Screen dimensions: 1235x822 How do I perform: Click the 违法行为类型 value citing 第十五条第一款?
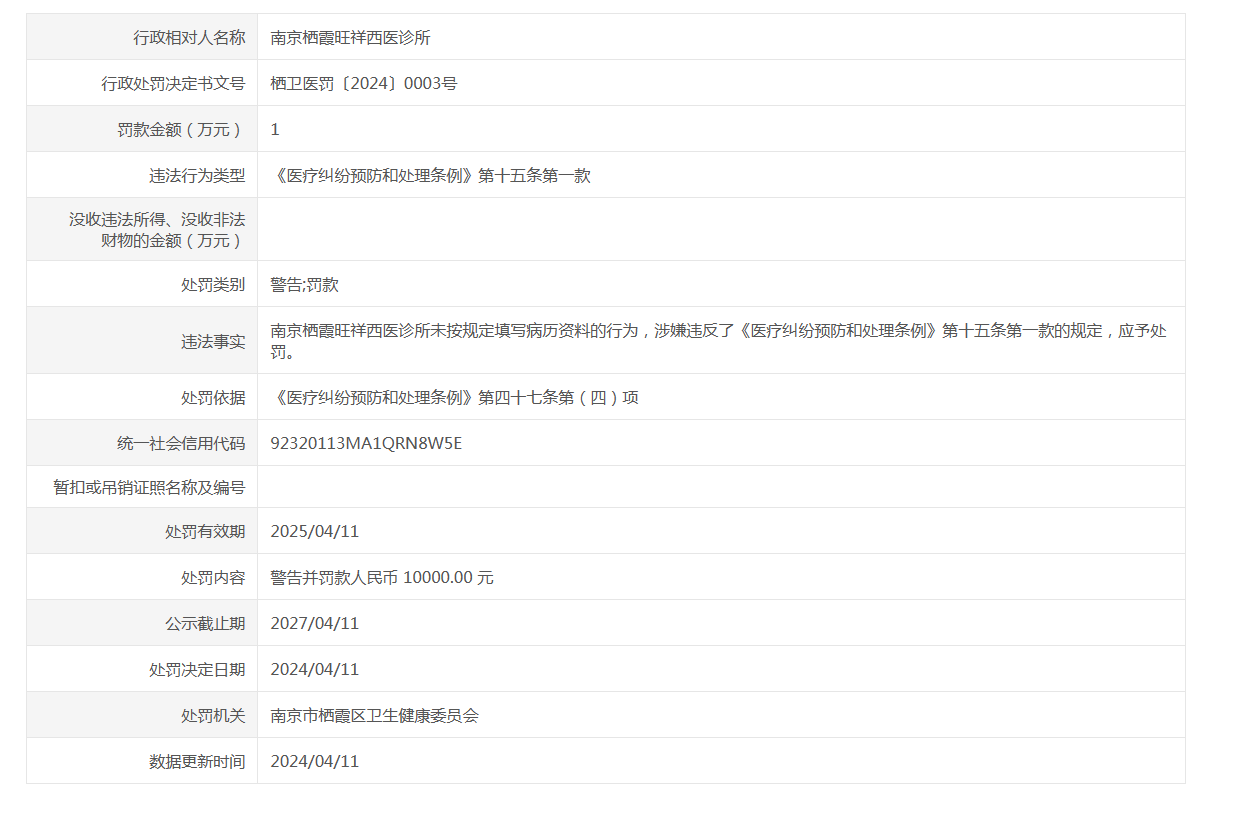[431, 176]
